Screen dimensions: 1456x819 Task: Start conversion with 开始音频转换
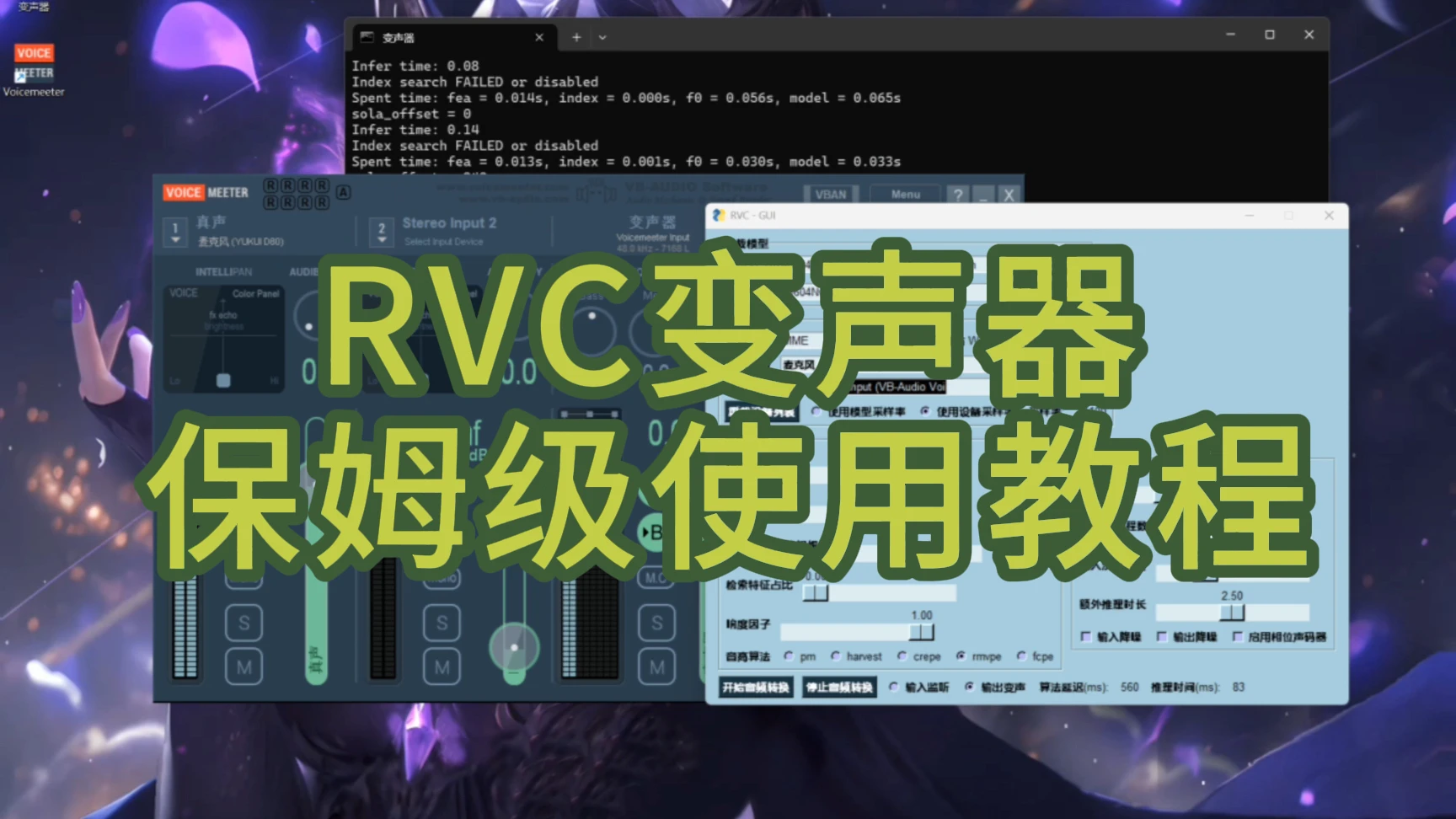coord(756,688)
